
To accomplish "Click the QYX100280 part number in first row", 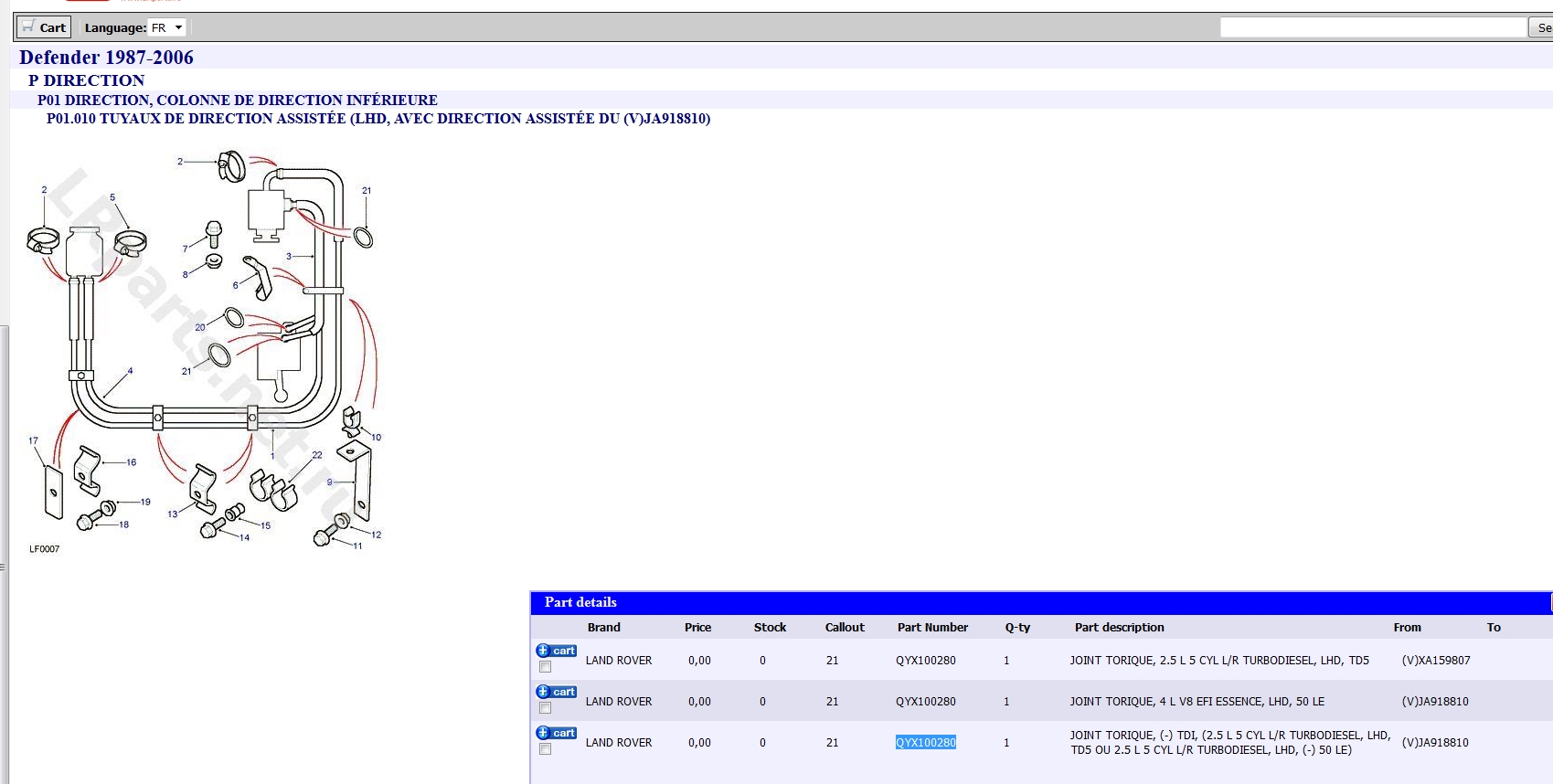I will pyautogui.click(x=925, y=661).
